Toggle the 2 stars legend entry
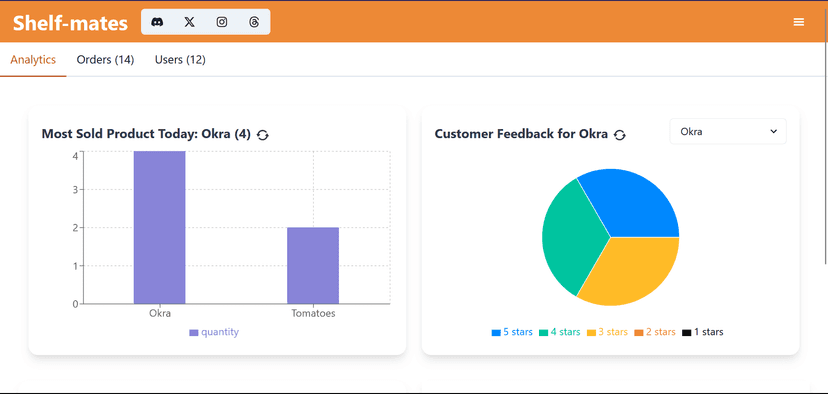 coord(655,332)
